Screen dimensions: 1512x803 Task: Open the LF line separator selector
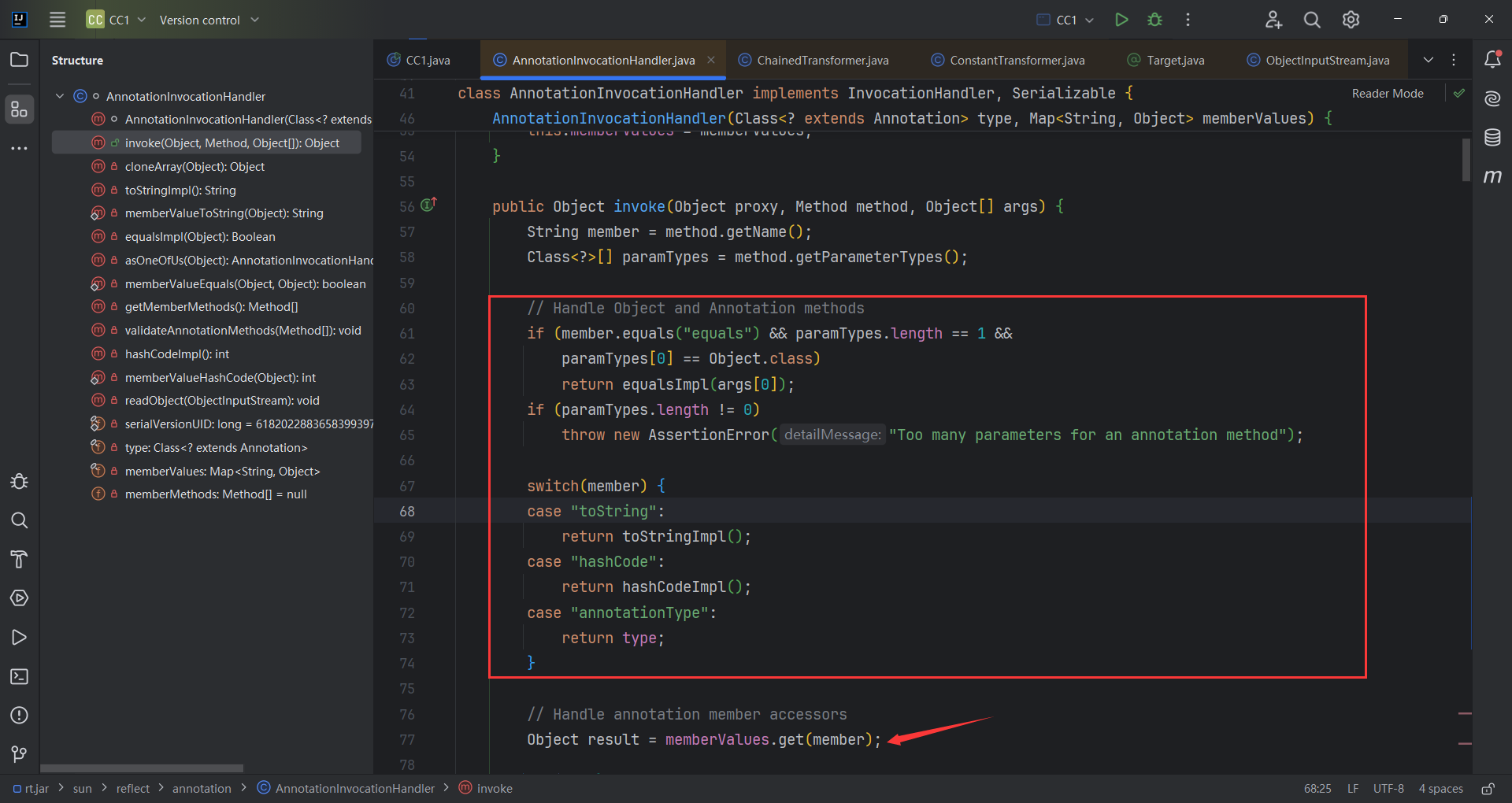point(1353,788)
